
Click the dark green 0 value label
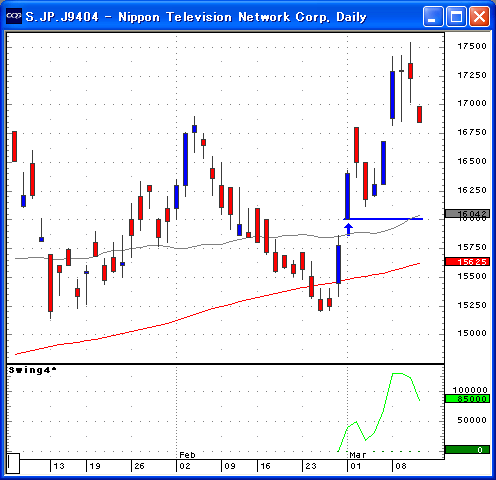(467, 450)
